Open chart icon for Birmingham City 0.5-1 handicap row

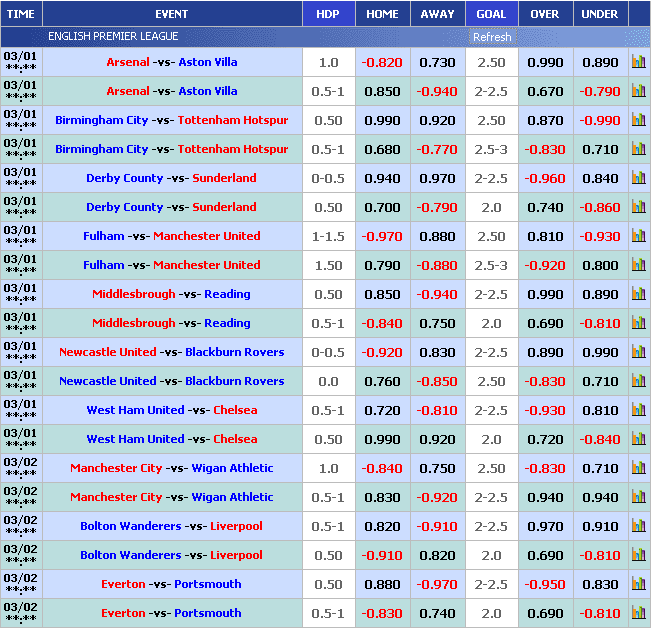(x=639, y=149)
